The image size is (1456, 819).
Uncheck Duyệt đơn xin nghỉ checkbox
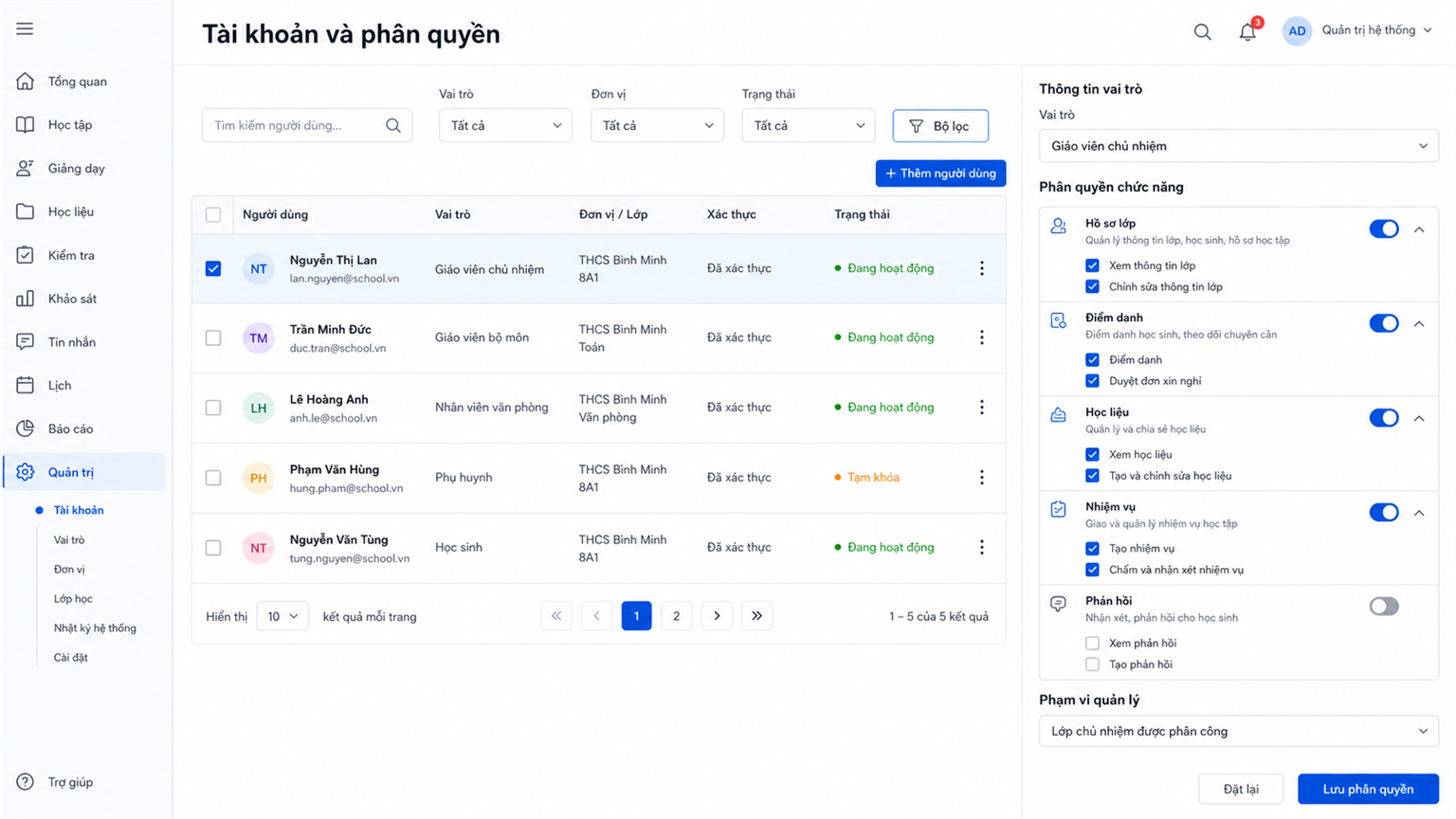[x=1093, y=381]
